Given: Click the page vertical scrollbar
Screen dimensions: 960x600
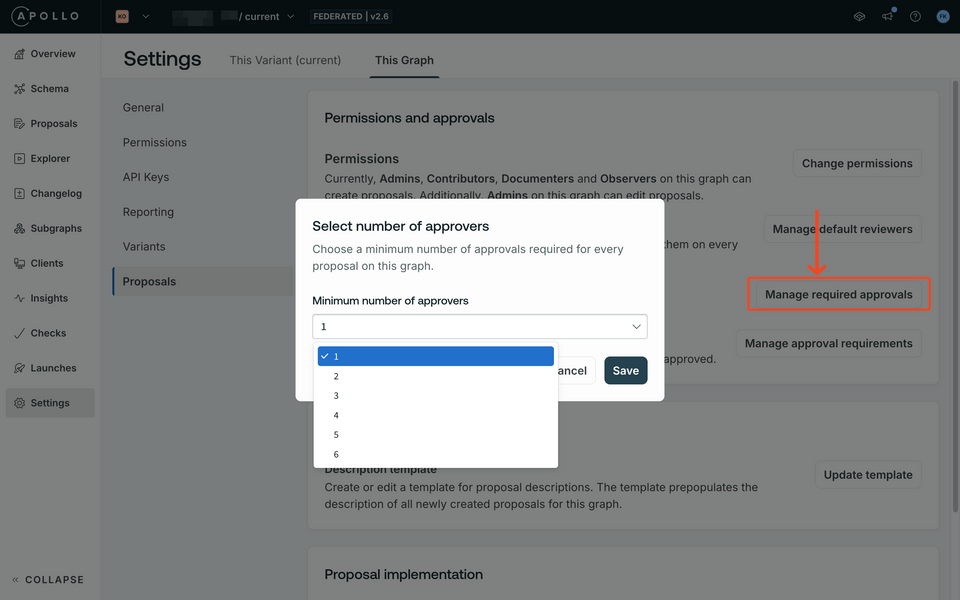Looking at the screenshot, I should [x=955, y=296].
